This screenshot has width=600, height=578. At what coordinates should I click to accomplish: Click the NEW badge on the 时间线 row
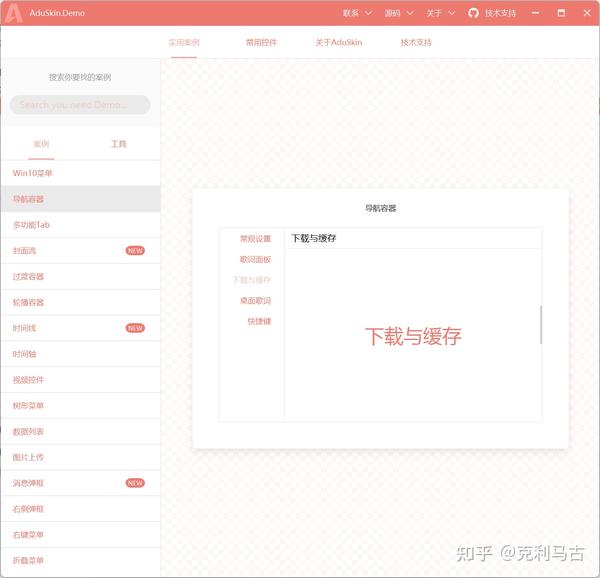(x=135, y=328)
